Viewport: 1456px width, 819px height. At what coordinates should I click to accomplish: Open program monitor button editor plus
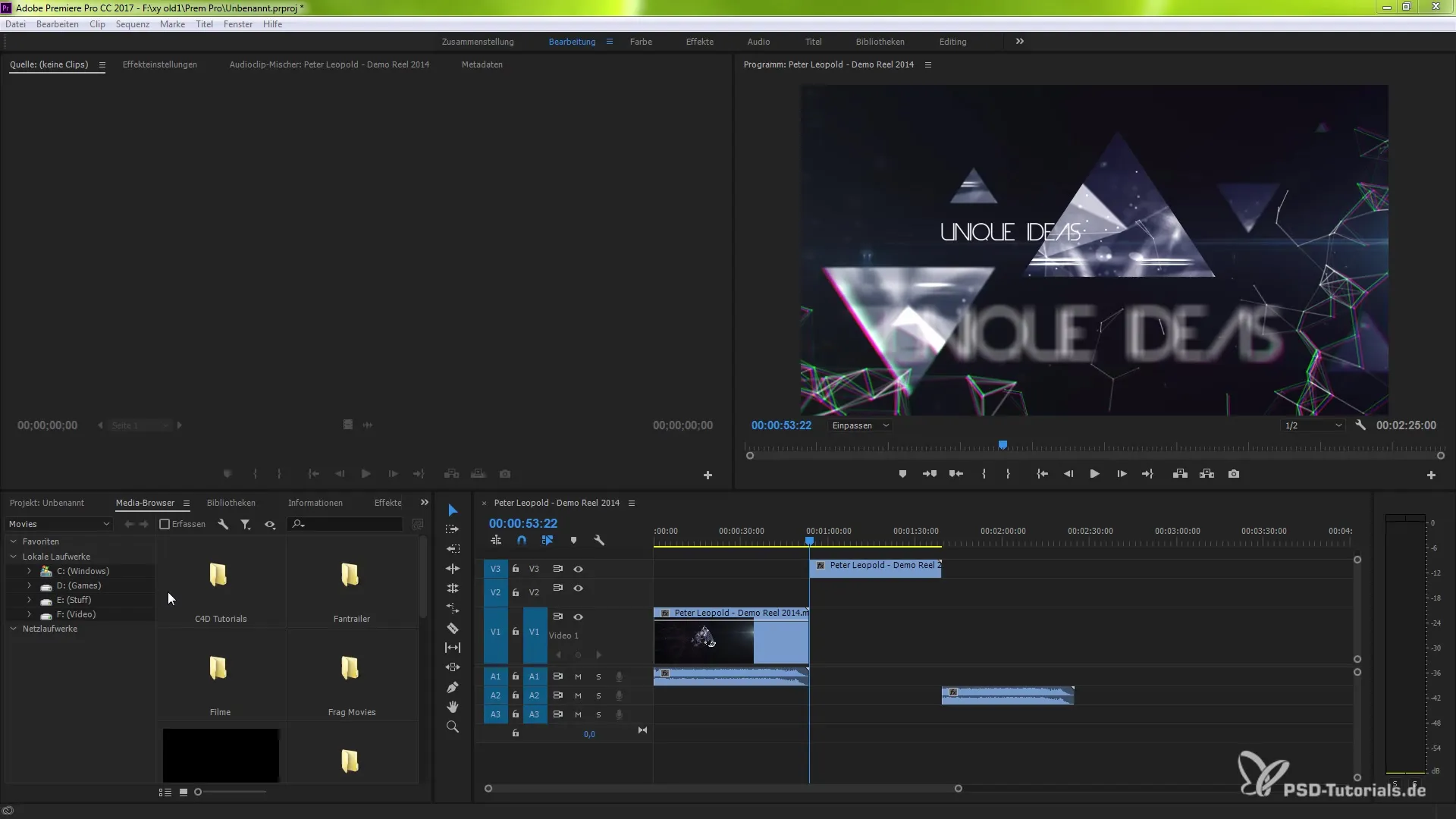[1431, 475]
